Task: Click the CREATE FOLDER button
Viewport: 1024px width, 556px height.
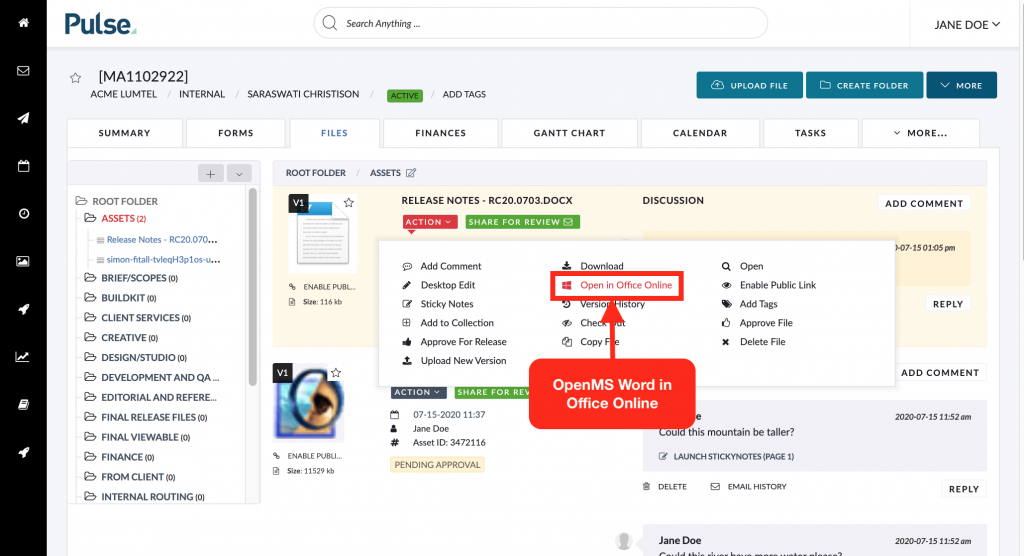Action: pos(864,85)
